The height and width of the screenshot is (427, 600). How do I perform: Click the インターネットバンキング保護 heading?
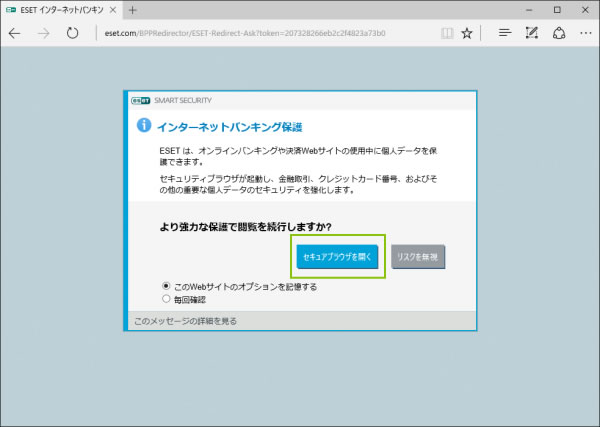(x=230, y=127)
